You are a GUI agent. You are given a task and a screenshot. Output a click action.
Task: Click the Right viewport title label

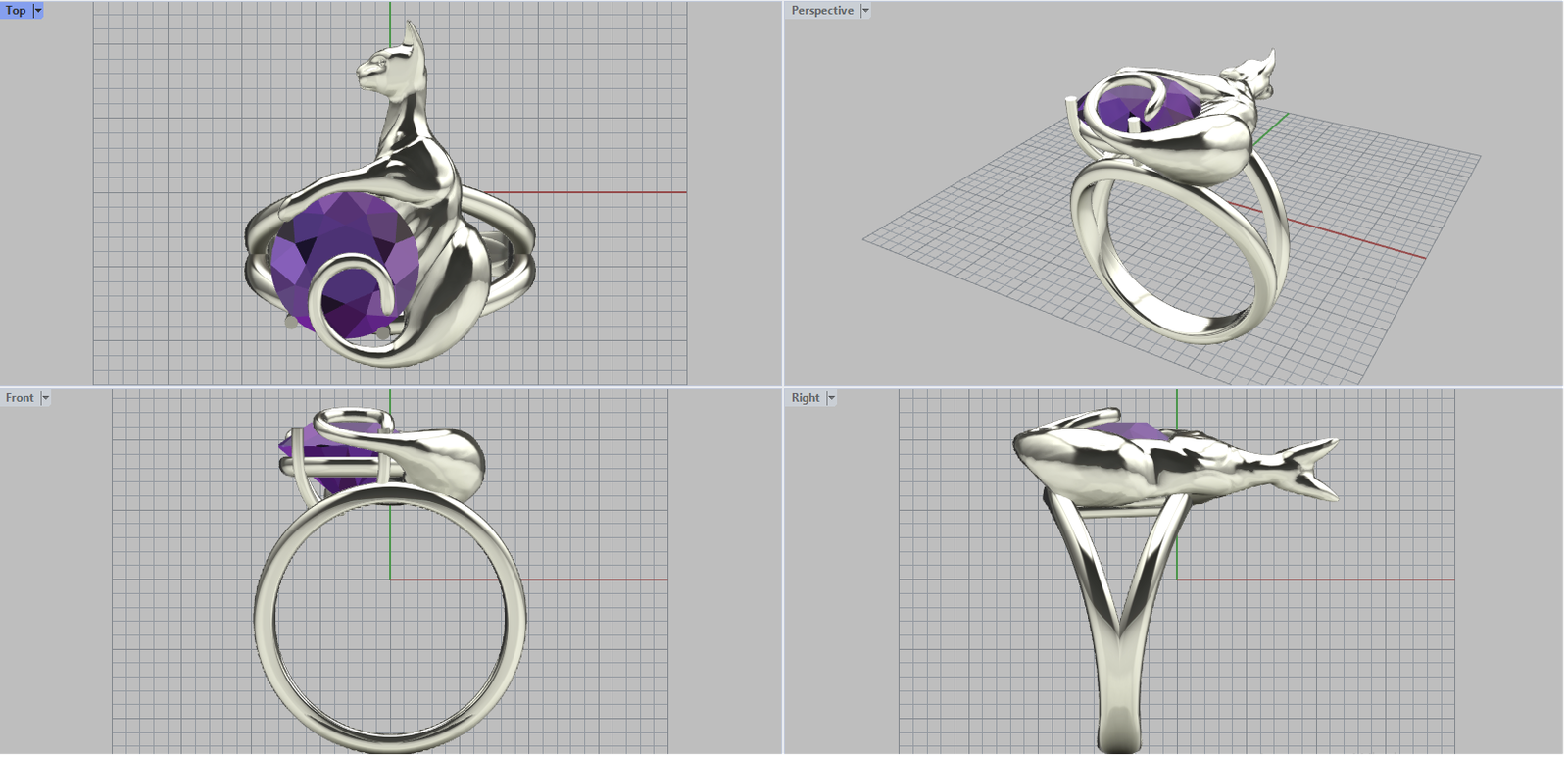(805, 398)
